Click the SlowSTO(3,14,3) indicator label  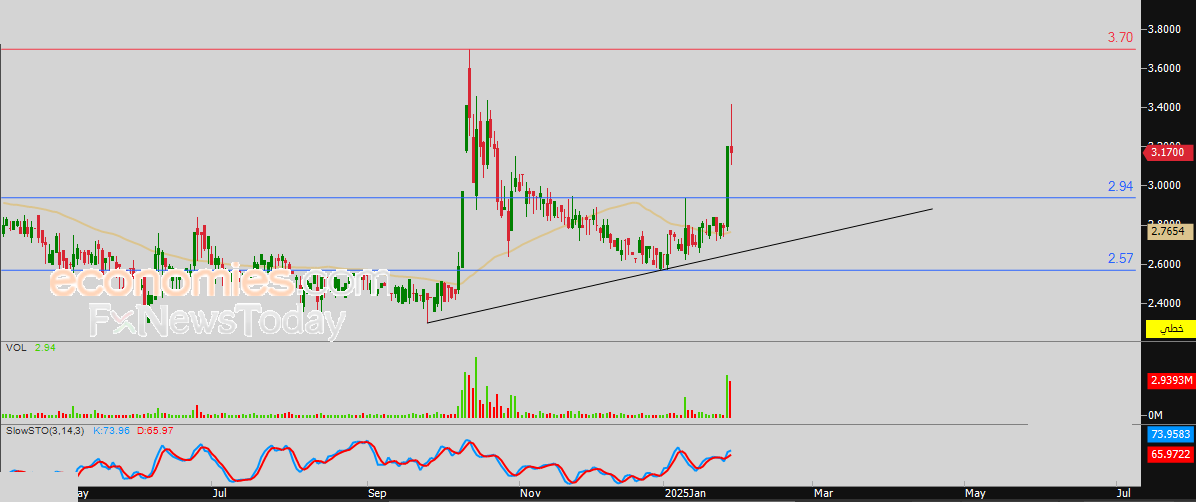pyautogui.click(x=44, y=431)
